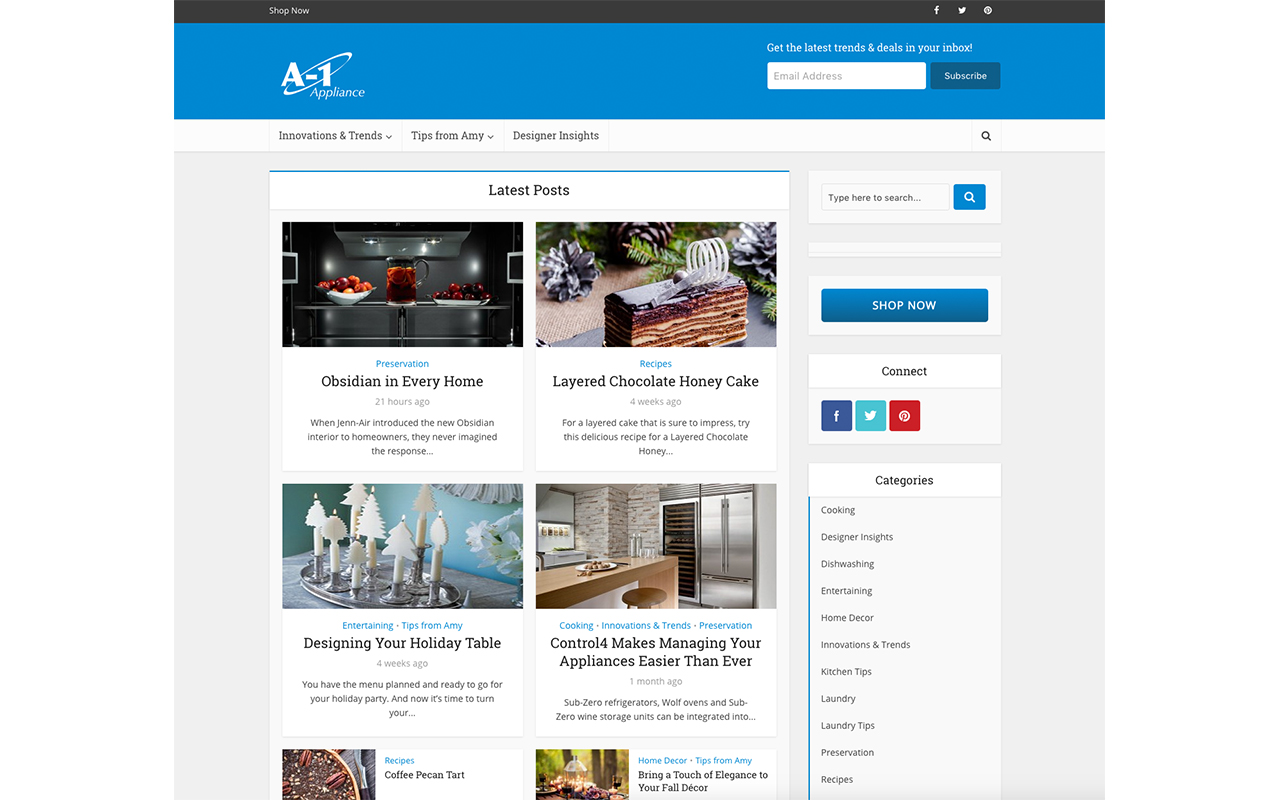The image size is (1280, 800).
Task: Click the Subscribe button
Action: tap(965, 76)
